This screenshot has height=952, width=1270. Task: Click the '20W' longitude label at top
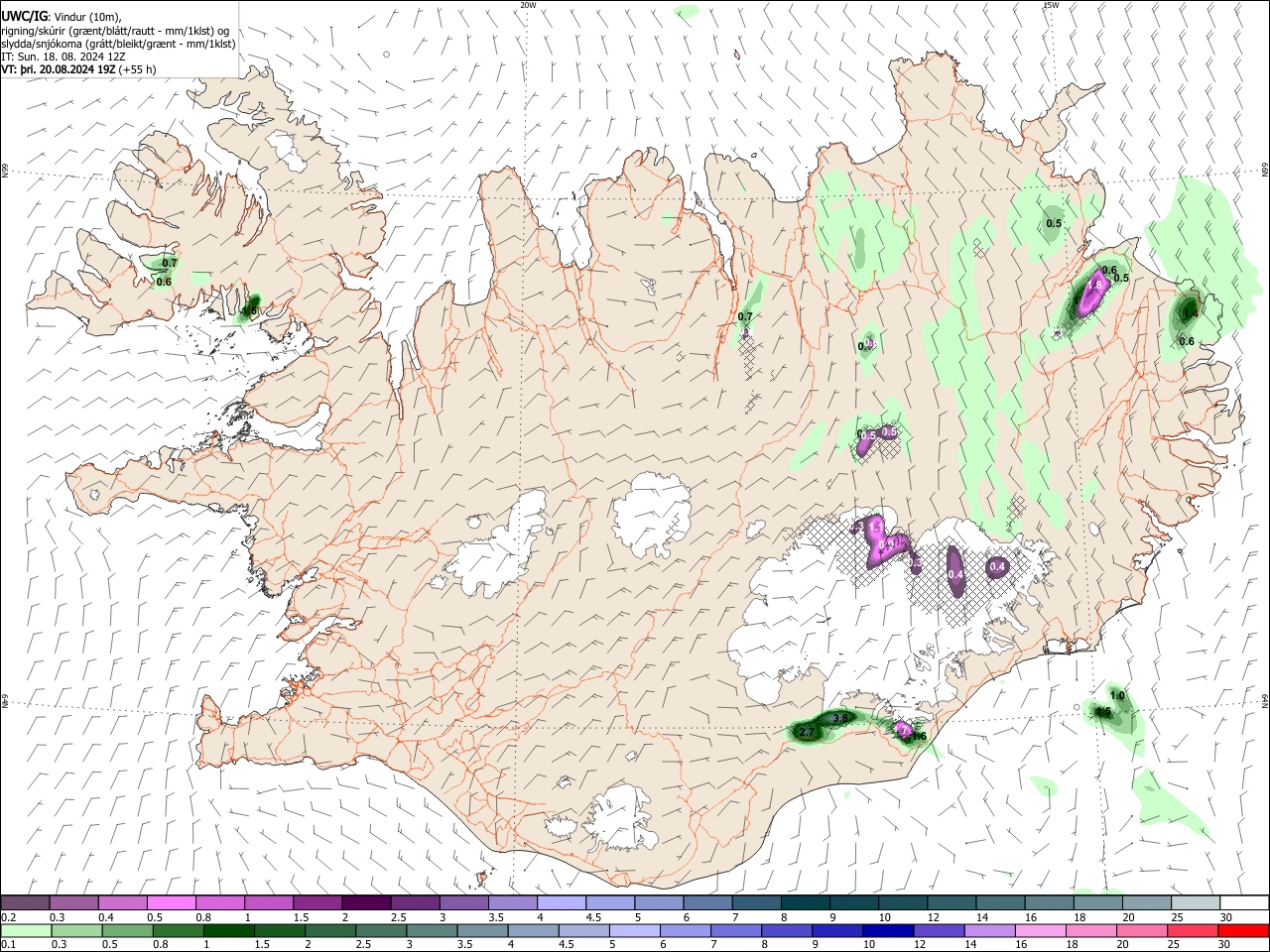[528, 5]
